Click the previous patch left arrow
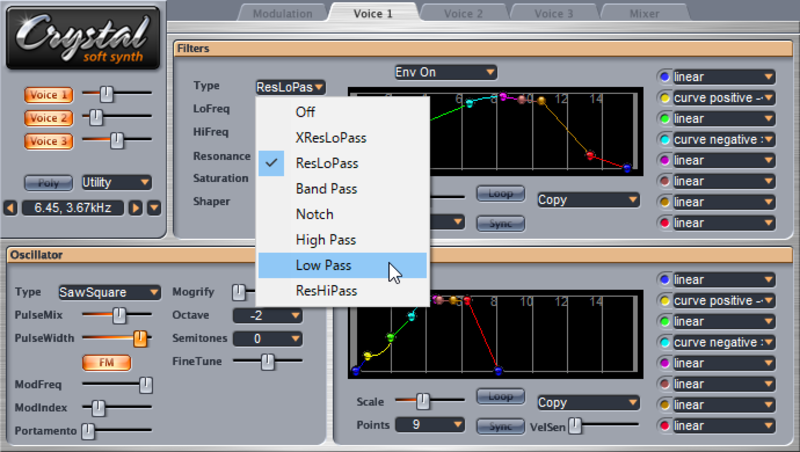800x452 pixels. (x=10, y=208)
